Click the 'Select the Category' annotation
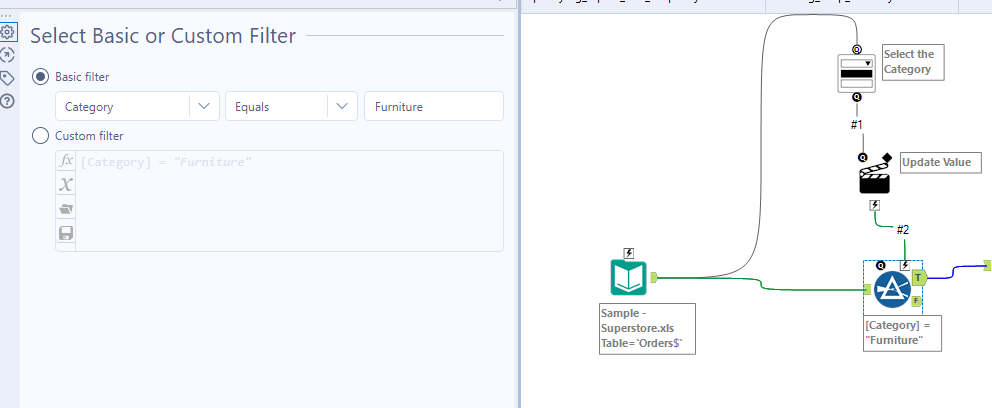Viewport: 992px width, 408px height. (912, 62)
